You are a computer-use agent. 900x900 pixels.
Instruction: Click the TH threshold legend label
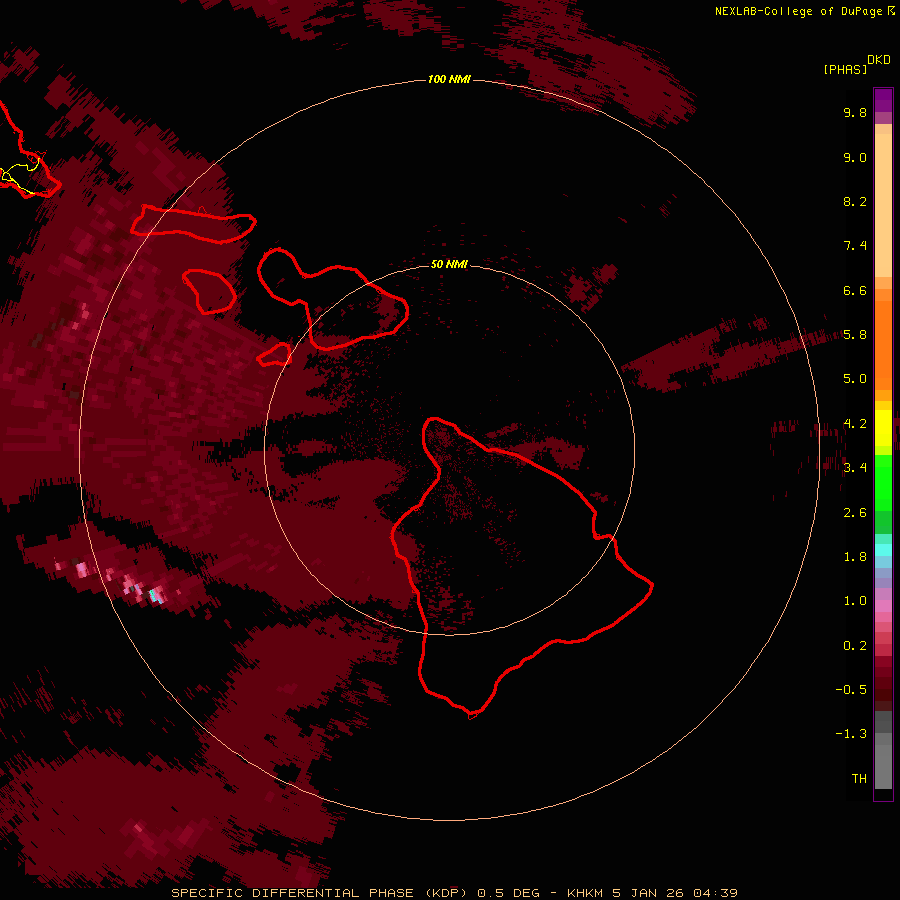859,779
